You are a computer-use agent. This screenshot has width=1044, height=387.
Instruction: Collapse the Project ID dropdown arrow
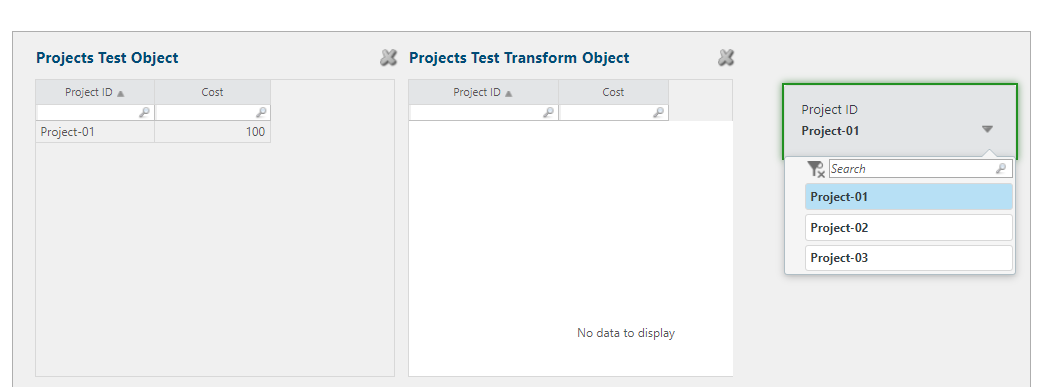click(x=987, y=129)
